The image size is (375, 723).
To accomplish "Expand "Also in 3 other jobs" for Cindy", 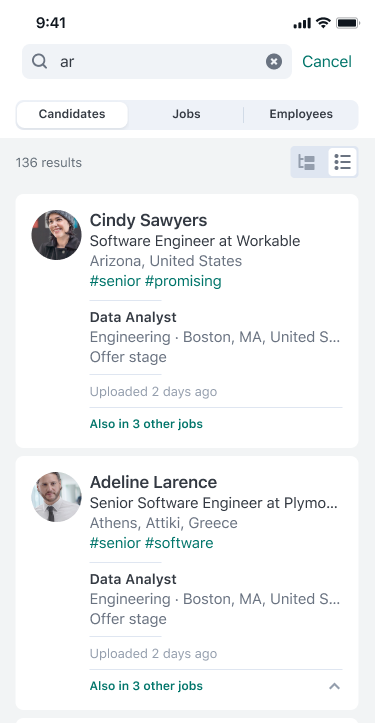I will click(146, 424).
